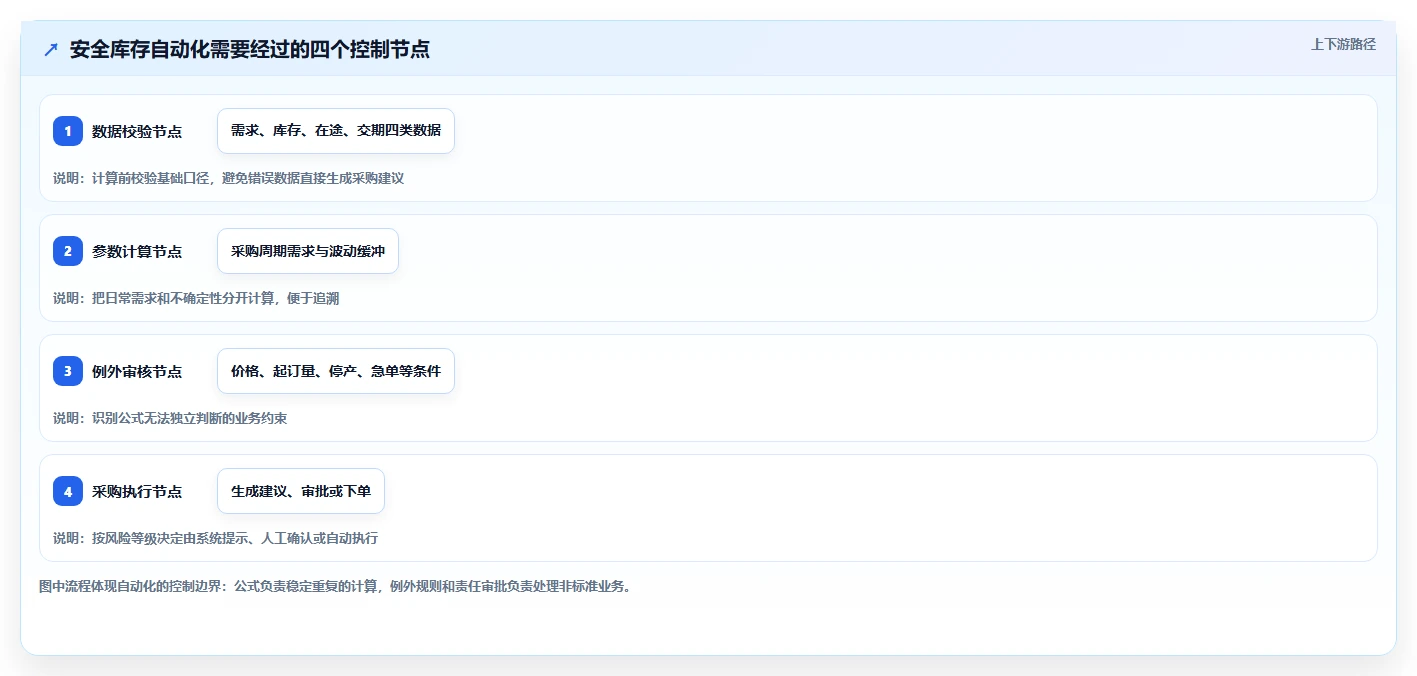
Task: Click the arrow icon beside the title
Action: click(51, 49)
